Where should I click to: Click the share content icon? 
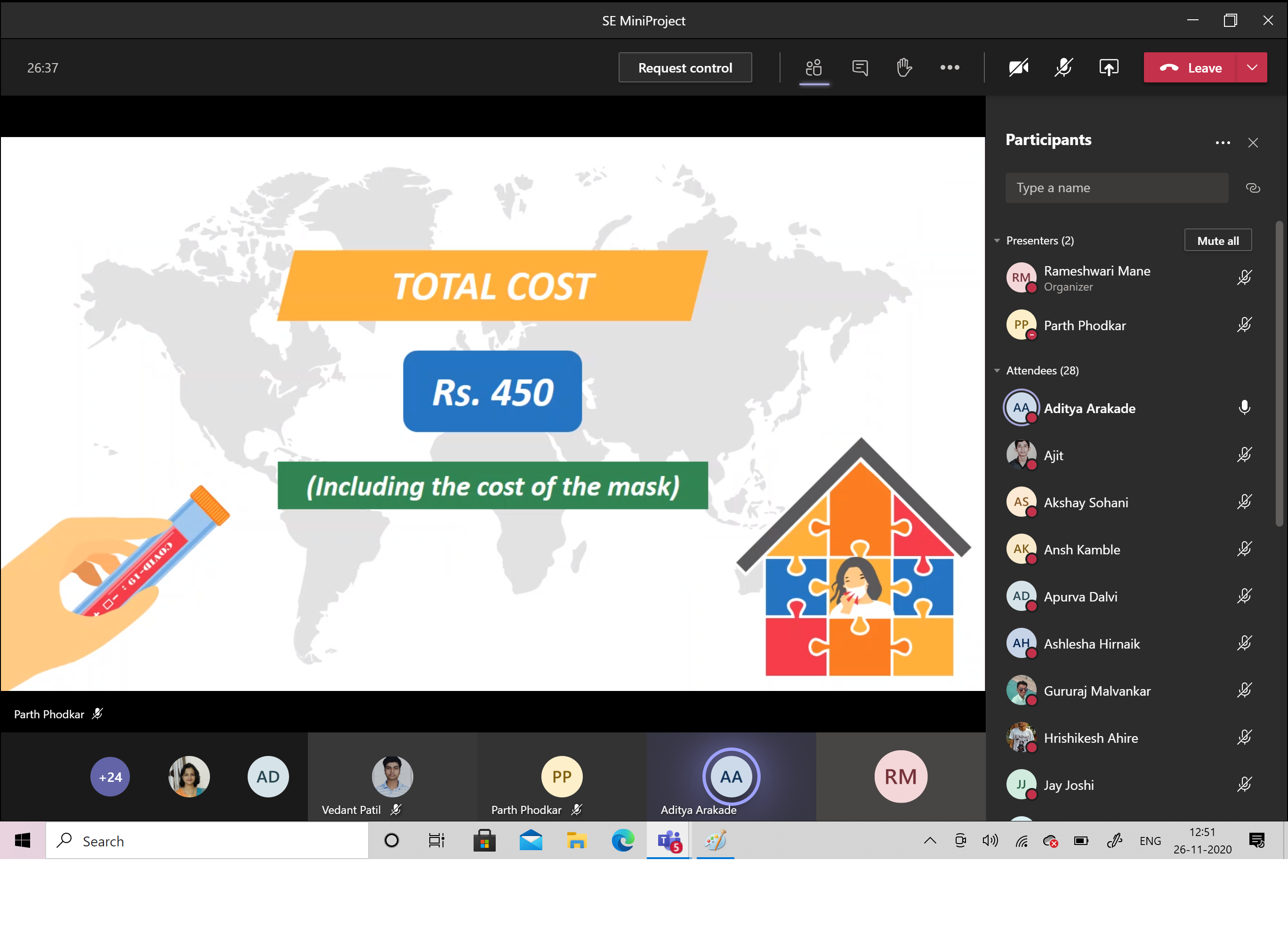[x=1109, y=68]
